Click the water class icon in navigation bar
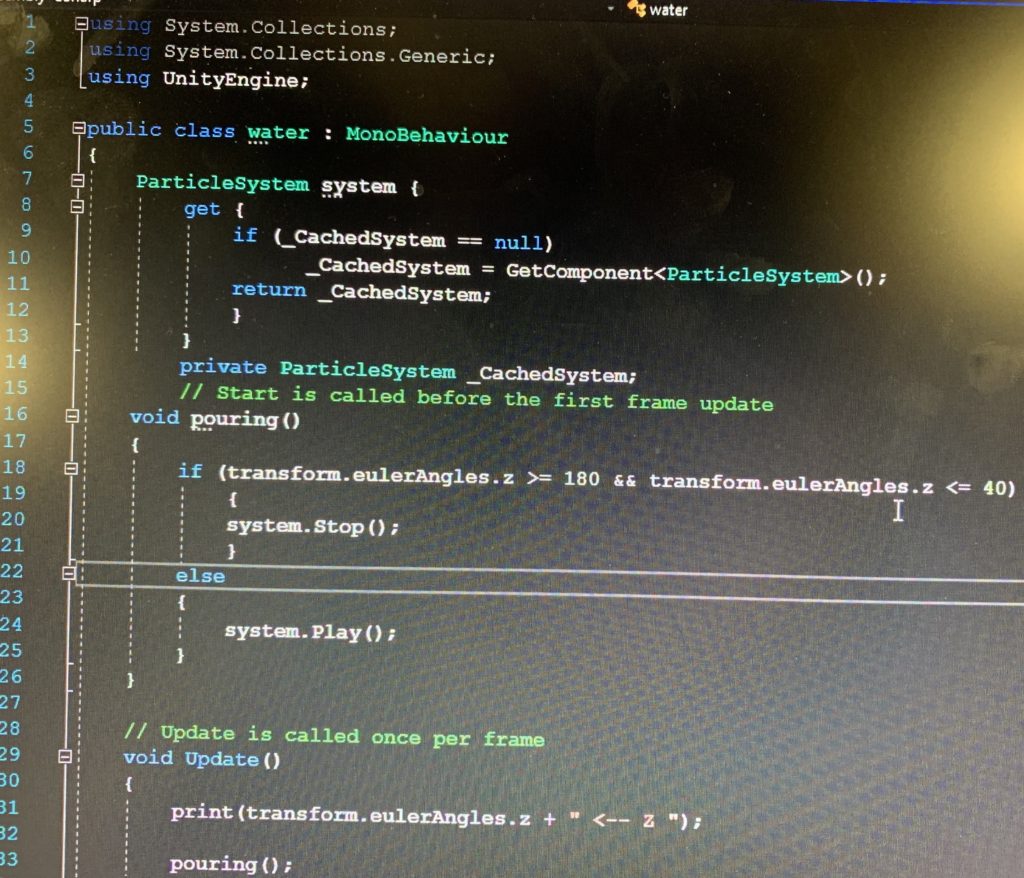 [x=636, y=8]
